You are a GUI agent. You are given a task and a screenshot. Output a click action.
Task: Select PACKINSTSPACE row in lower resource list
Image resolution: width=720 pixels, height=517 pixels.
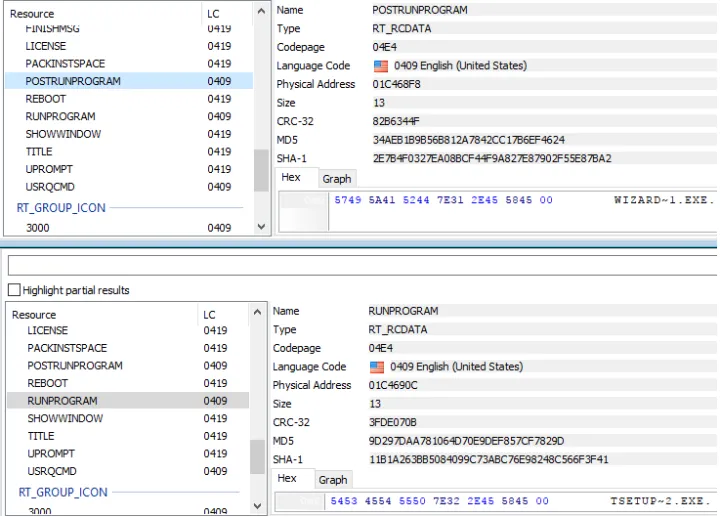pos(128,348)
